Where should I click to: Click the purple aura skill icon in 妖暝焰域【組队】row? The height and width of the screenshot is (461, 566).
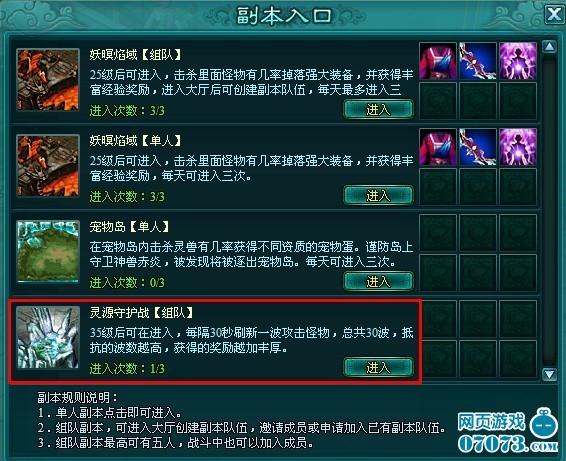[x=518, y=61]
